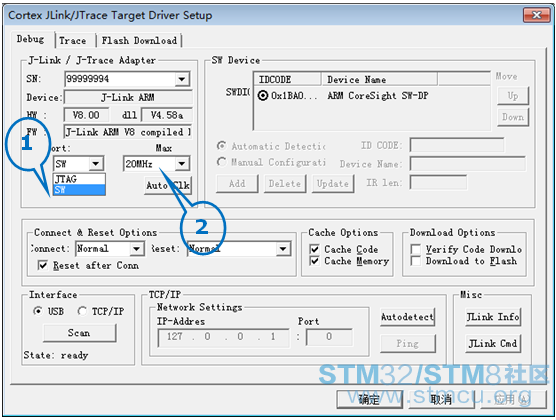Click the ID CODE input field
Image resolution: width=556 pixels, height=420 pixels.
(x=457, y=145)
